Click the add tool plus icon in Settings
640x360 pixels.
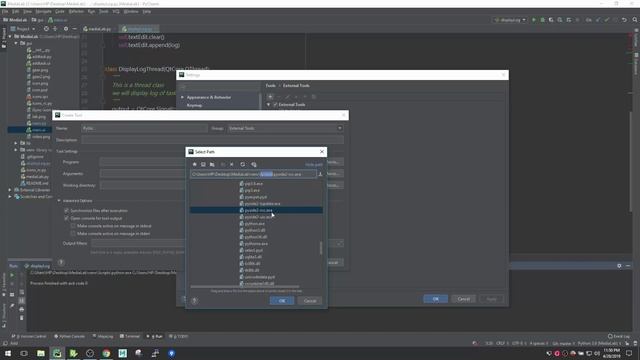pyautogui.click(x=270, y=97)
